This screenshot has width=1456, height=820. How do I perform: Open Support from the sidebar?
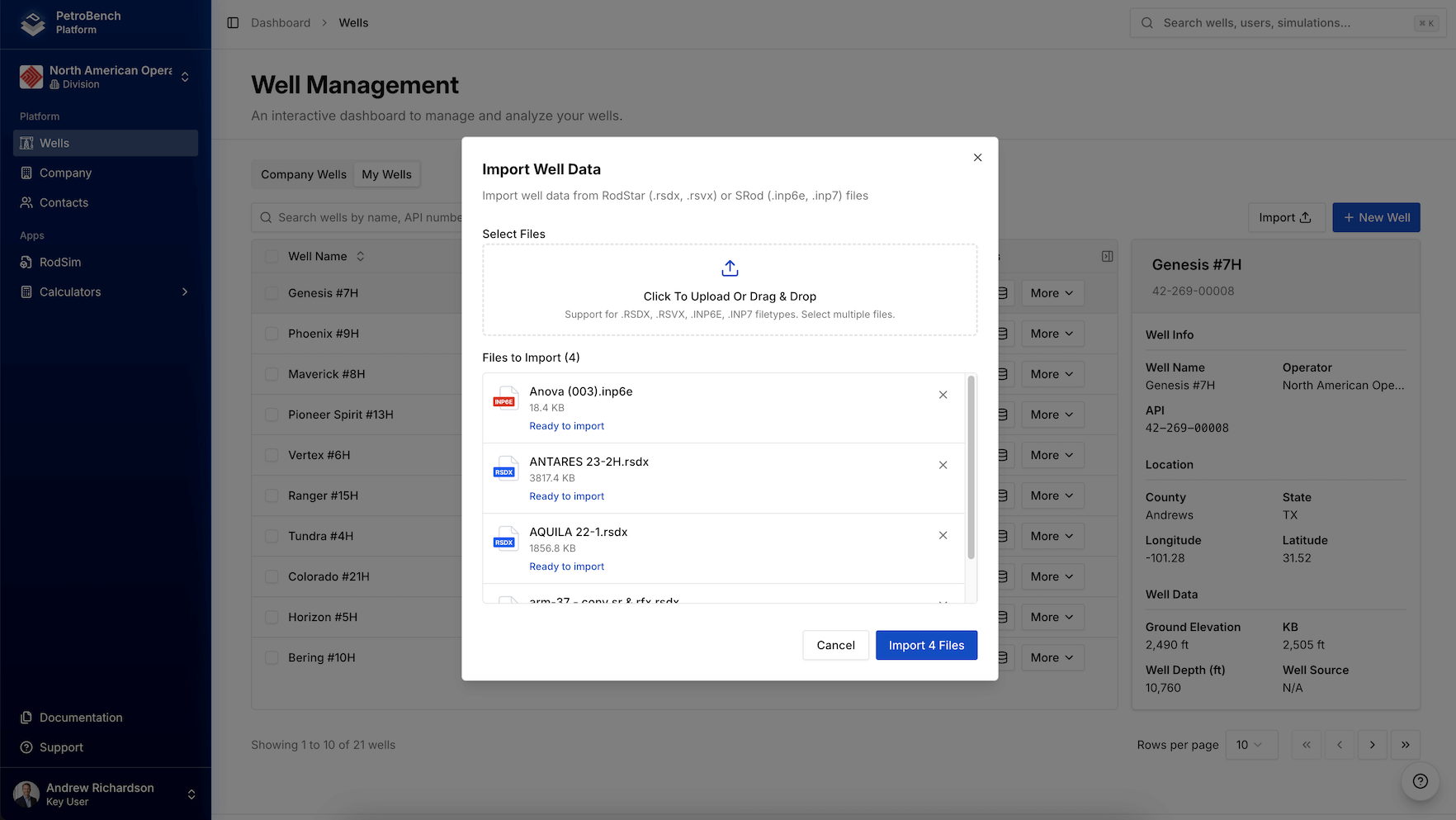tap(61, 747)
